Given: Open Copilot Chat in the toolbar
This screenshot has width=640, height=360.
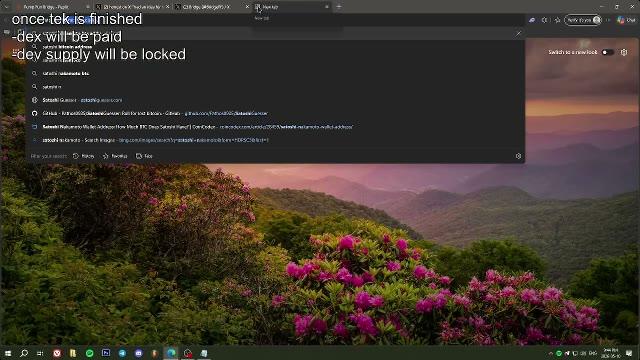Looking at the screenshot, I should tap(626, 20).
